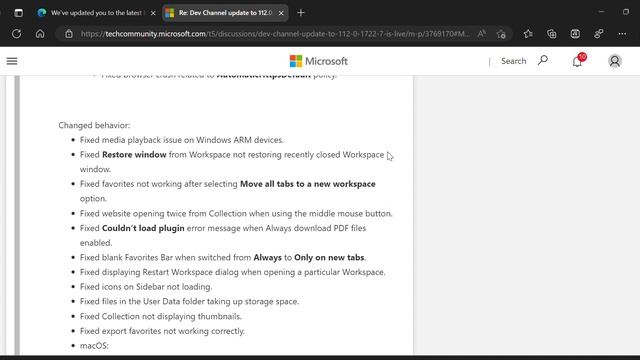The width and height of the screenshot is (640, 360).
Task: Select the "Re: Dev Channel update to 112.0" tab
Action: click(x=225, y=13)
